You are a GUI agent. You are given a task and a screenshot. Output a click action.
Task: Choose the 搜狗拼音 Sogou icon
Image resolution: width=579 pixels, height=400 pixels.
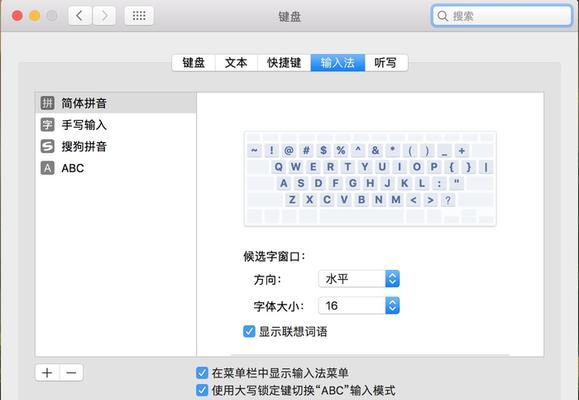click(x=47, y=146)
